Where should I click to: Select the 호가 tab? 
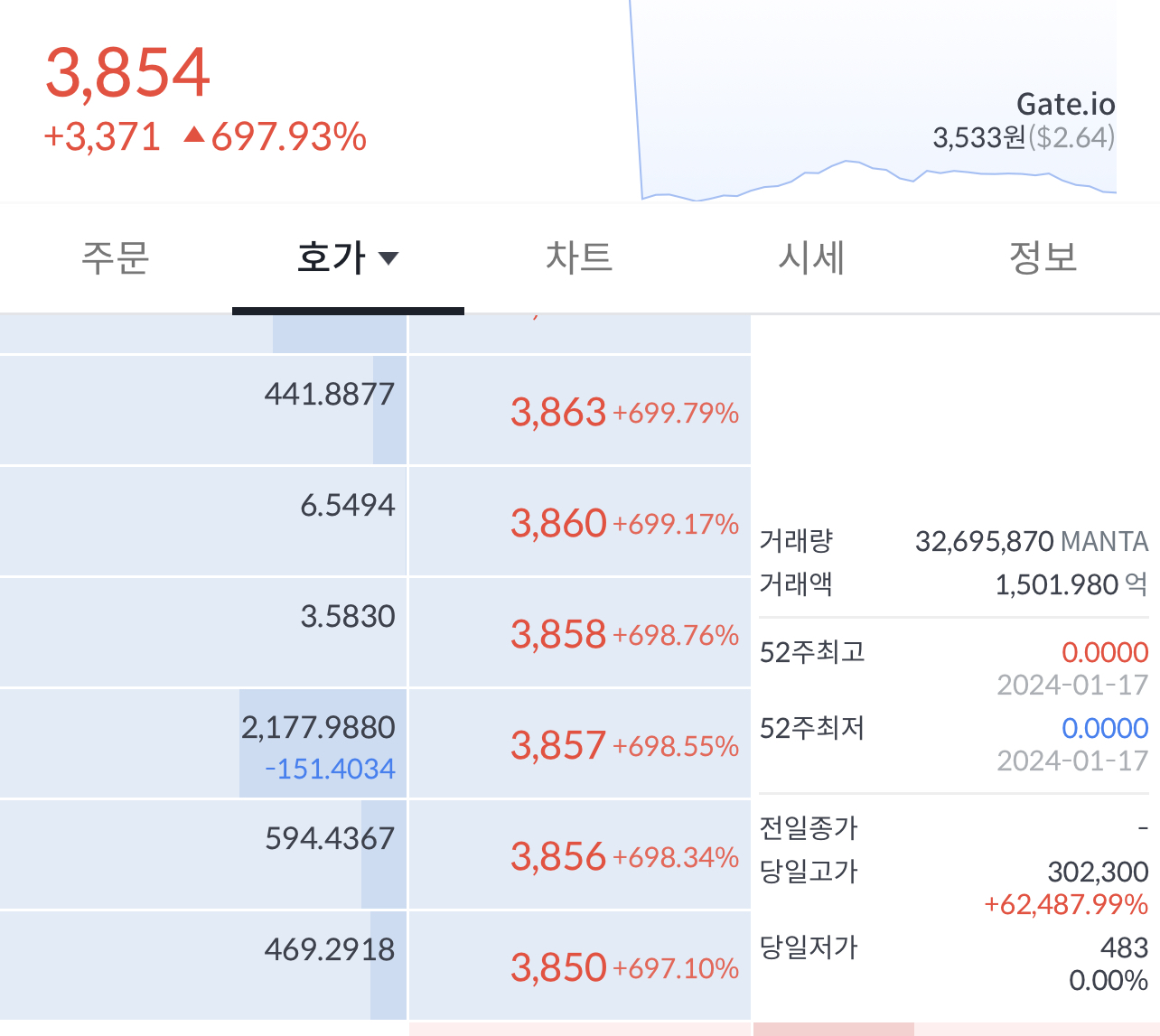(x=331, y=257)
